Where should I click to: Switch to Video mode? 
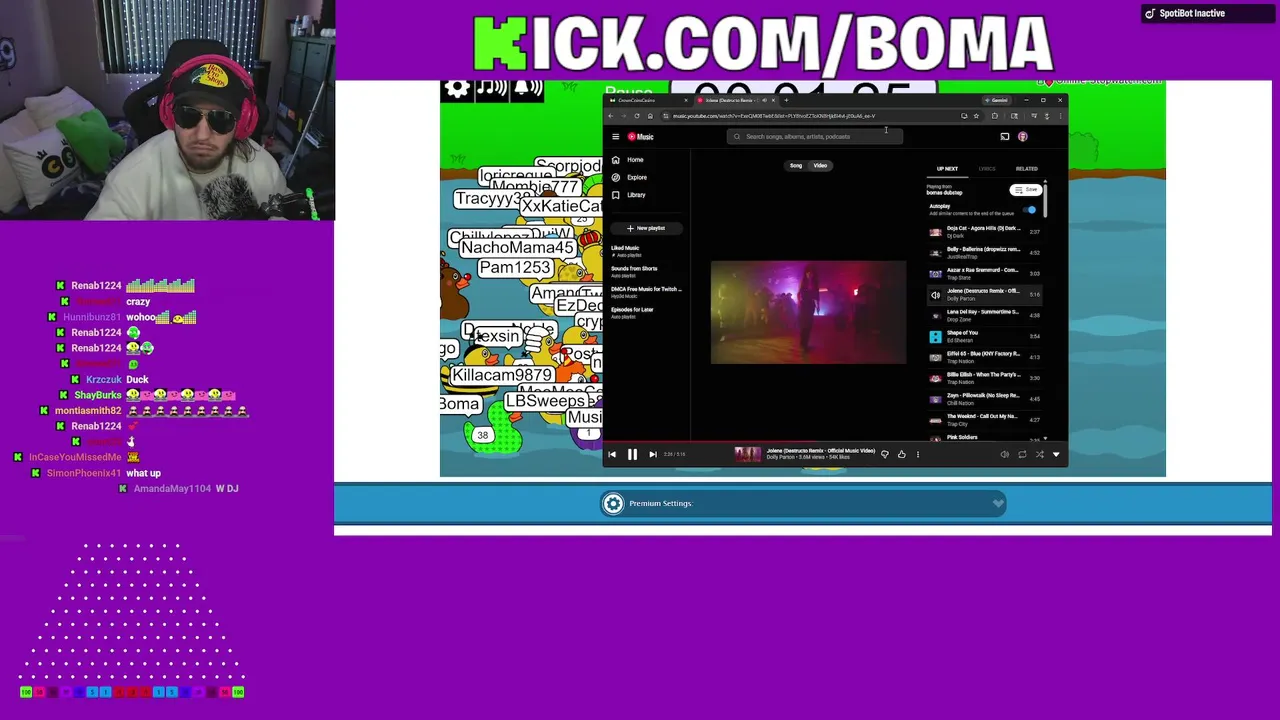pos(820,166)
